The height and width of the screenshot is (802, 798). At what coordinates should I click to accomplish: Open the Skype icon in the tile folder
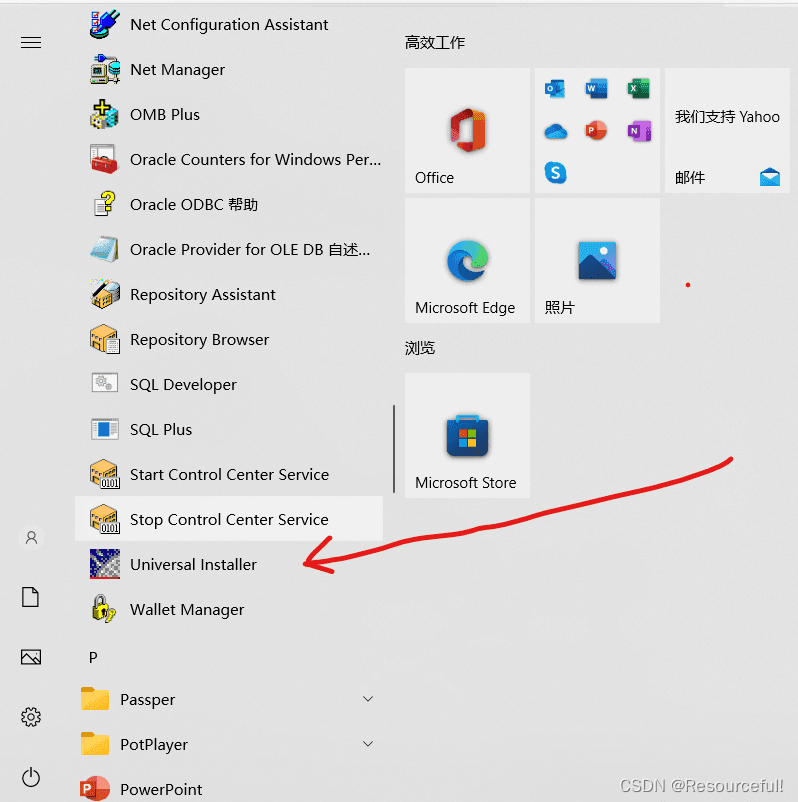556,173
